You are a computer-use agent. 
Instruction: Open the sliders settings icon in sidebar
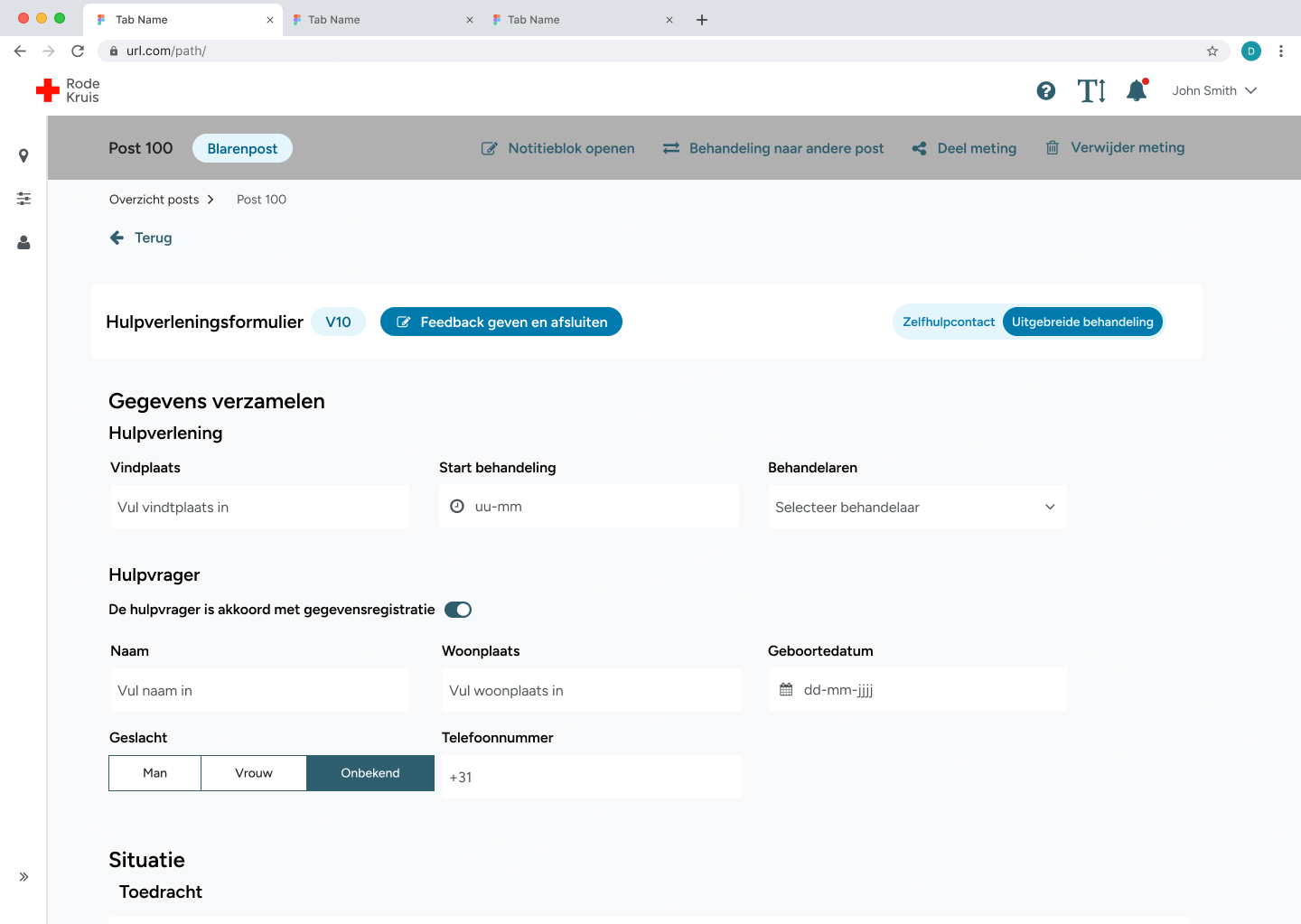click(x=23, y=198)
